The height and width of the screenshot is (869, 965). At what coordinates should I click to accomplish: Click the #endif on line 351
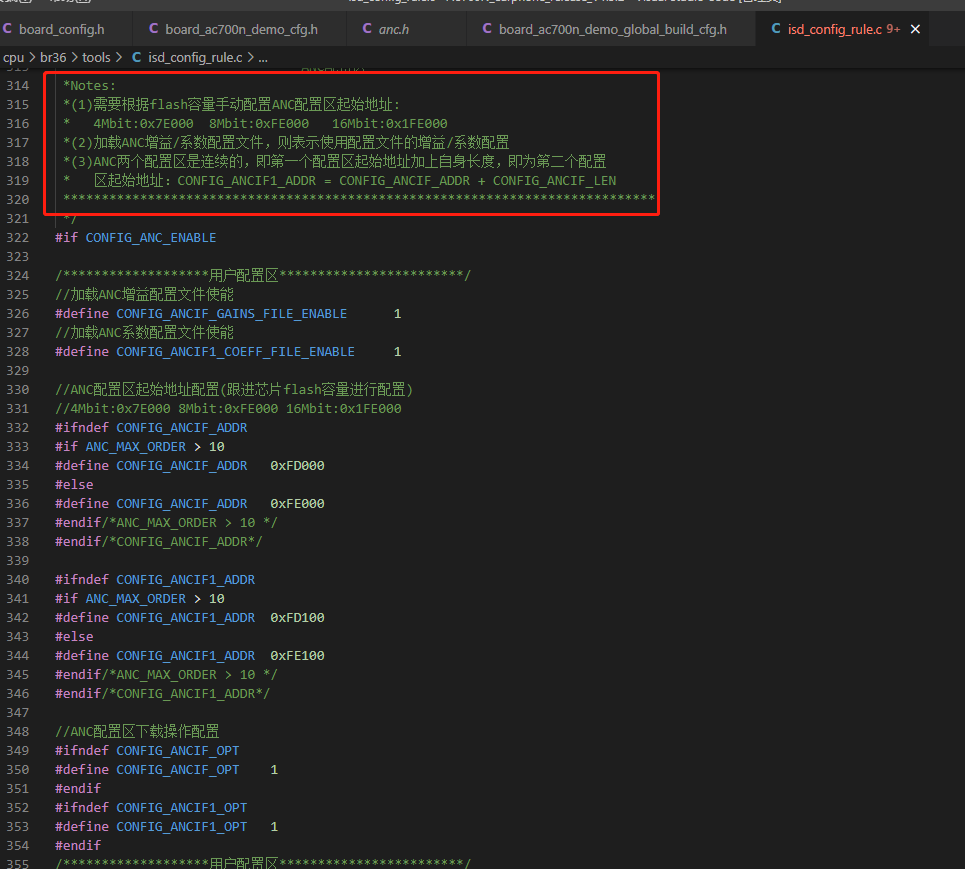[x=78, y=789]
